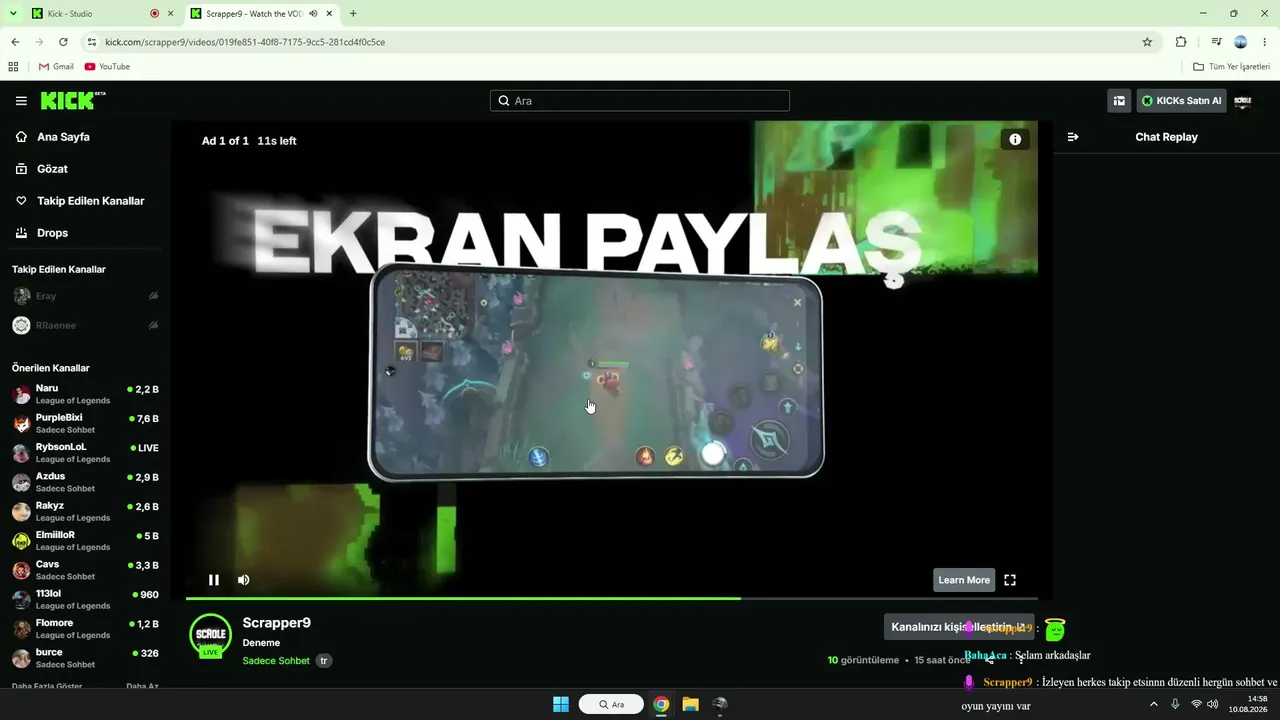Switch to the Kick - Studio tab
The height and width of the screenshot is (720, 1280).
(x=102, y=14)
